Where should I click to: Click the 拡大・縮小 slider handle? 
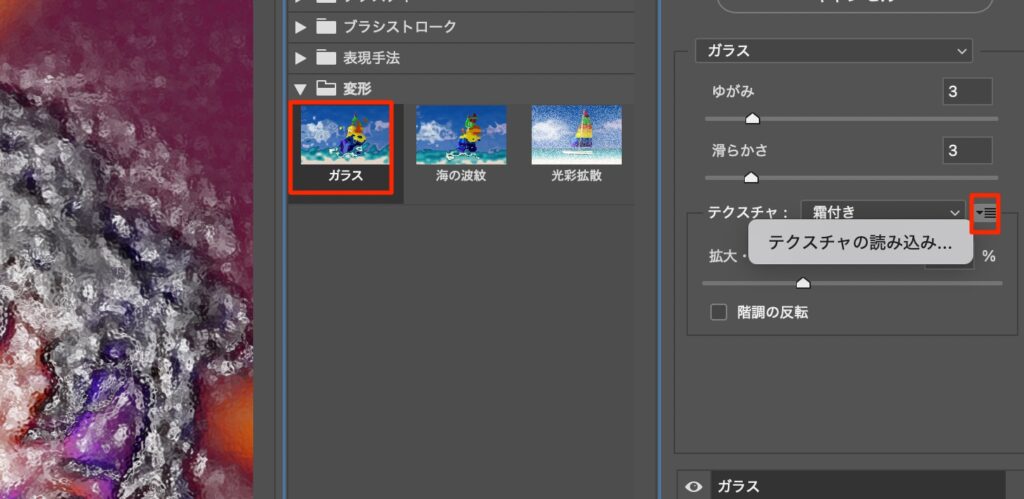click(802, 283)
